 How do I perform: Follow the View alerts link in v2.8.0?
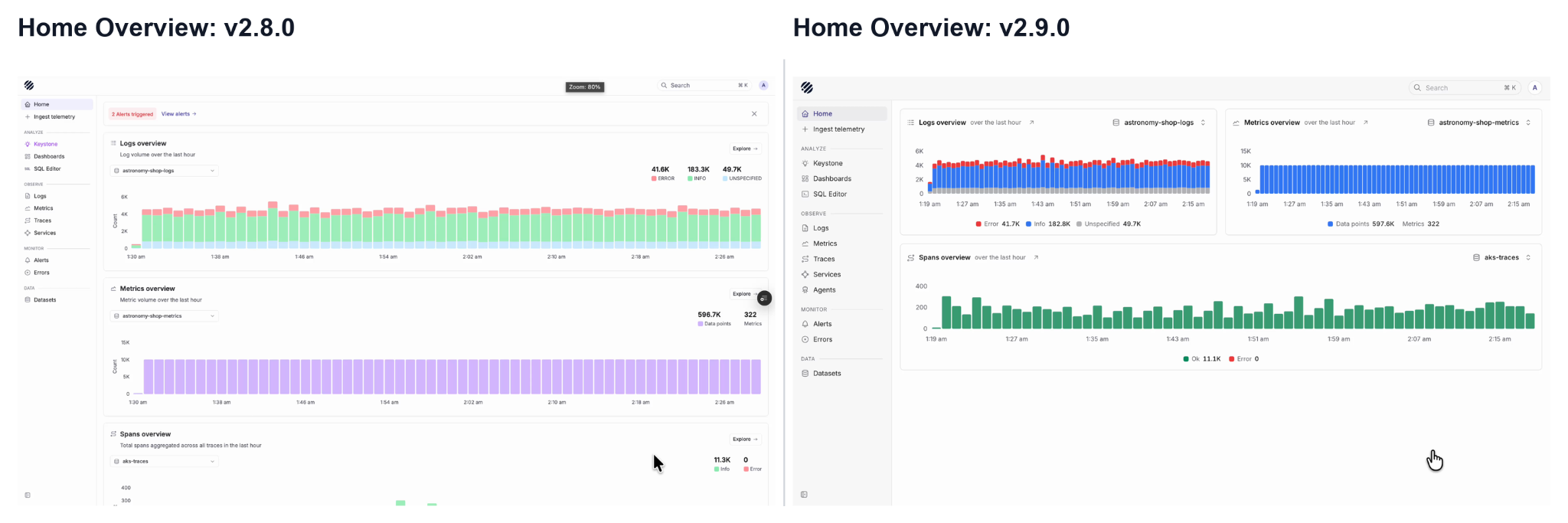178,114
